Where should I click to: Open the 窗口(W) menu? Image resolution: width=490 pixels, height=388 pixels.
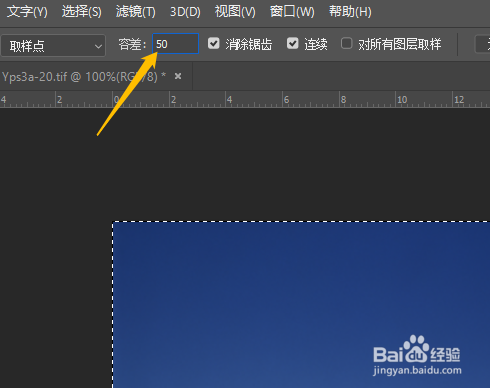[x=292, y=12]
